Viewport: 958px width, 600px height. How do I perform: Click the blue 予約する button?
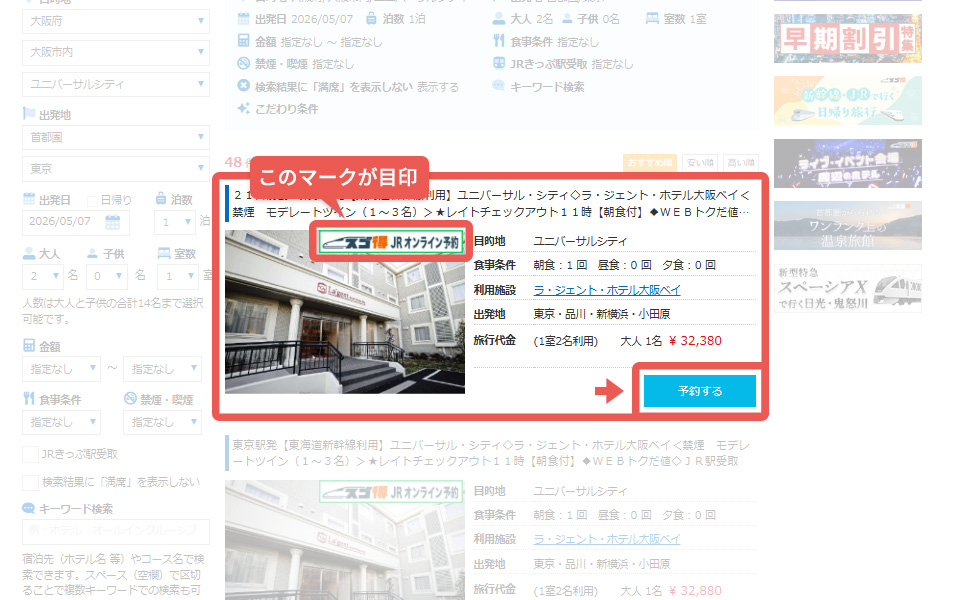pyautogui.click(x=700, y=391)
